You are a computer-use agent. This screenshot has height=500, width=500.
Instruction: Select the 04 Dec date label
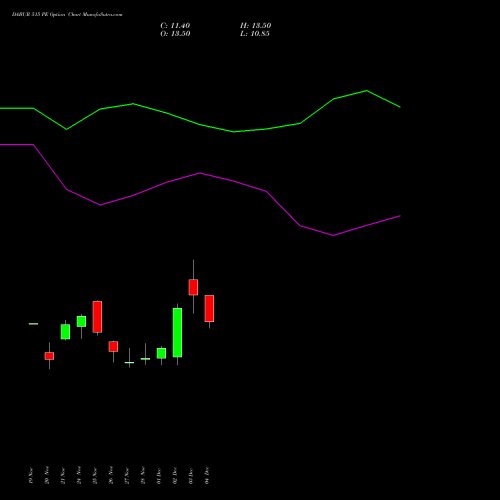point(207,475)
